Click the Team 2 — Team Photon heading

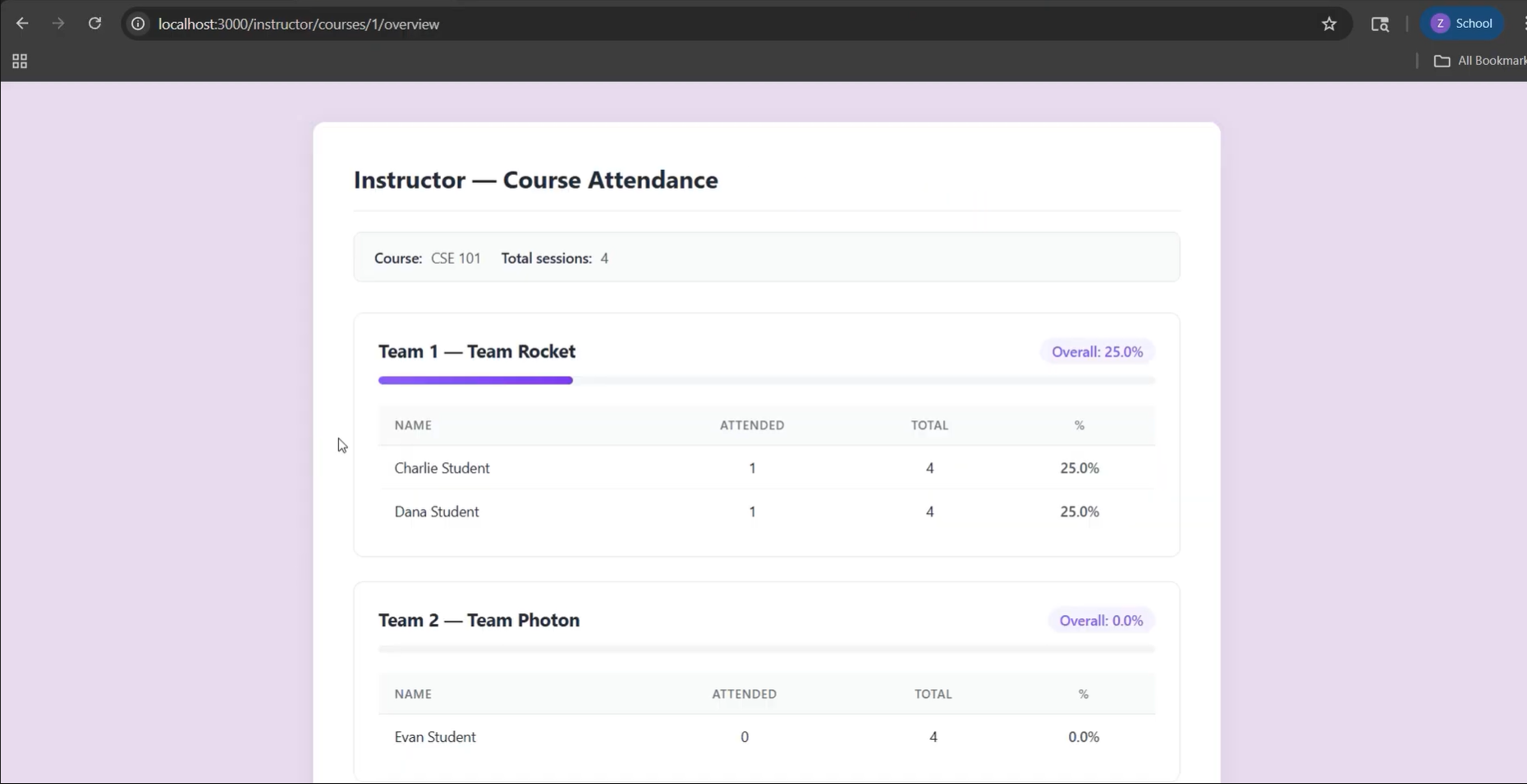(479, 620)
